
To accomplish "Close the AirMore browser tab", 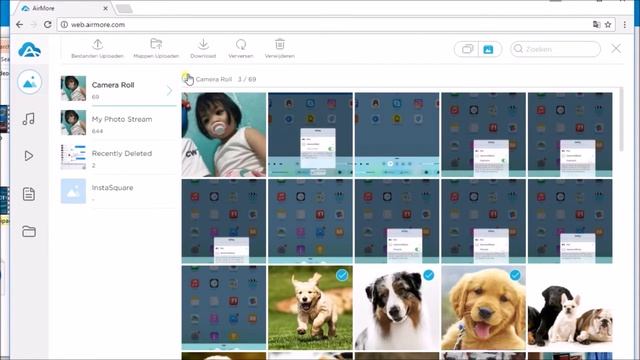I will coord(105,8).
